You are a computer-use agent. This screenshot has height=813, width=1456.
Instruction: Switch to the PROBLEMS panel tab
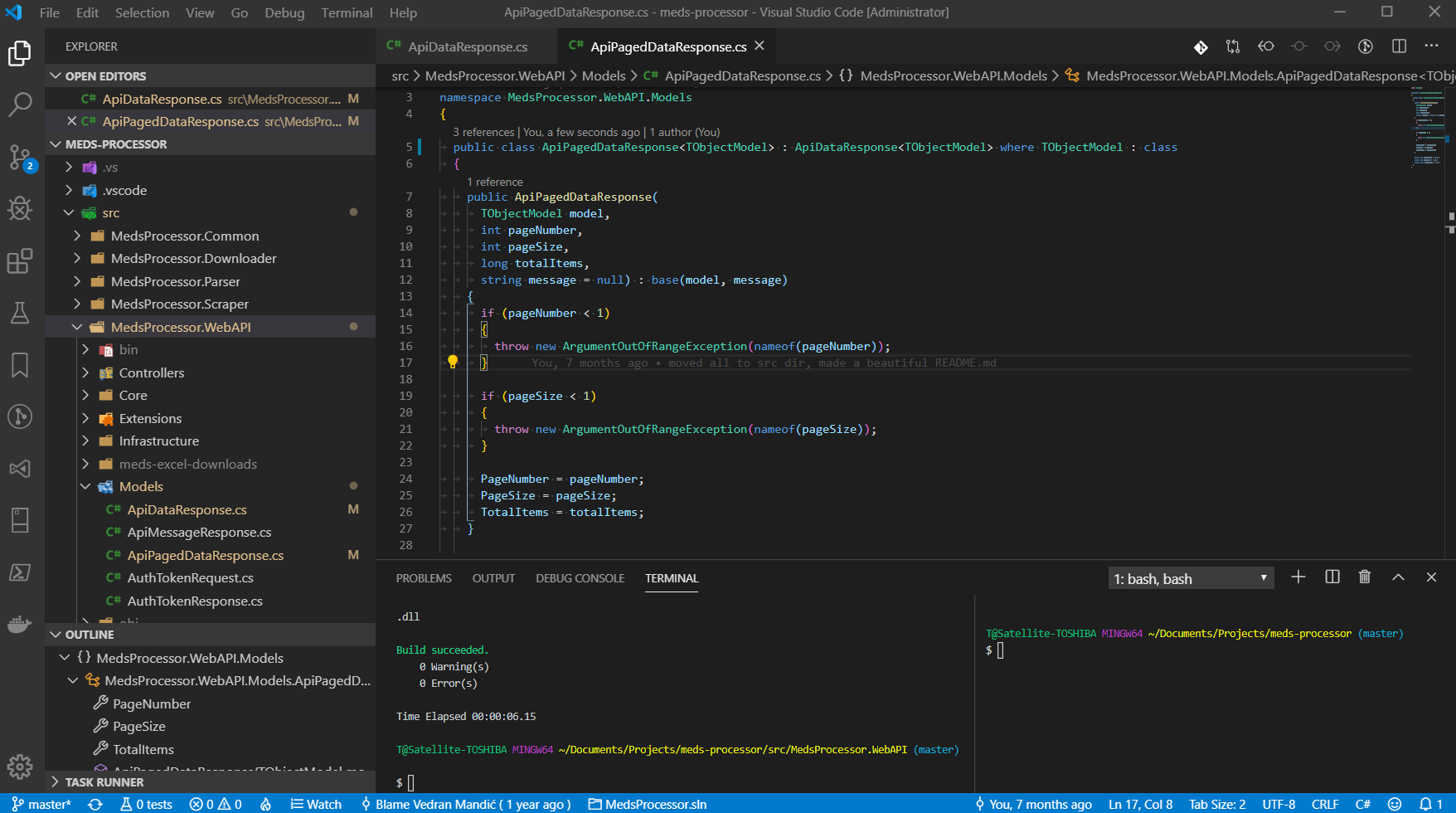pos(424,578)
